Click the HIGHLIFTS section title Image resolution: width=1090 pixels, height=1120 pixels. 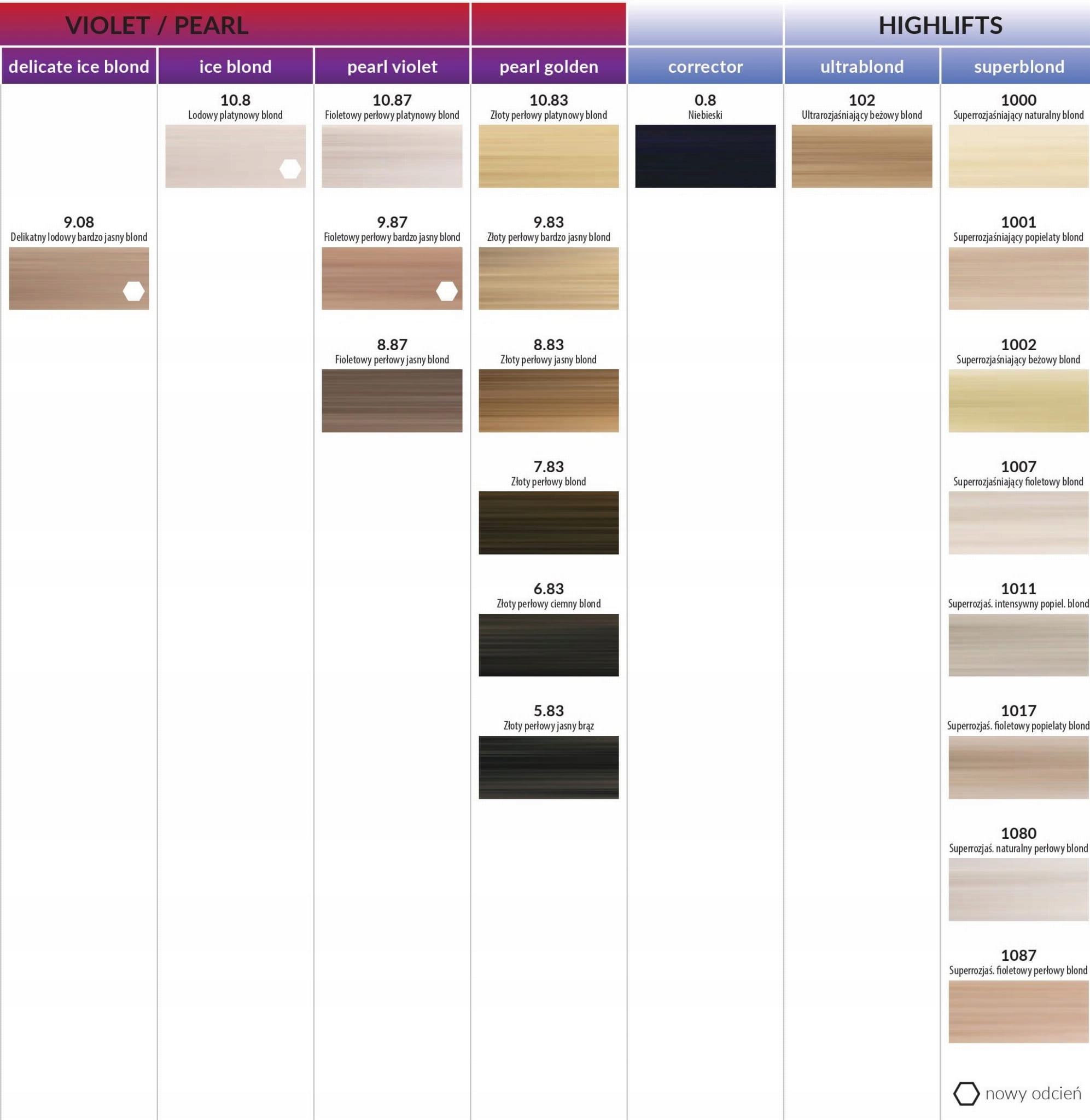pos(940,25)
